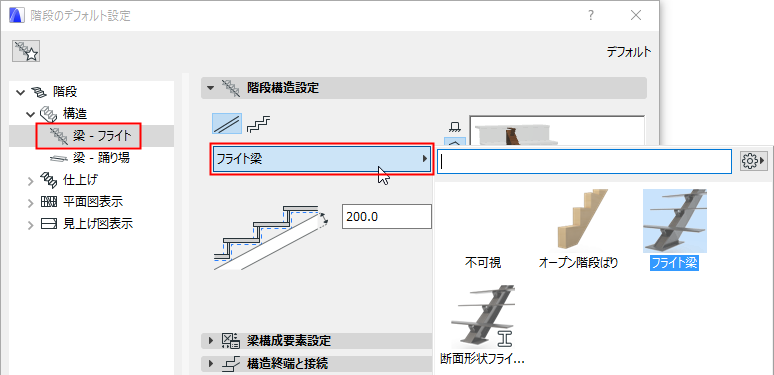Click the help question mark button
This screenshot has height=375, width=774.
point(590,15)
